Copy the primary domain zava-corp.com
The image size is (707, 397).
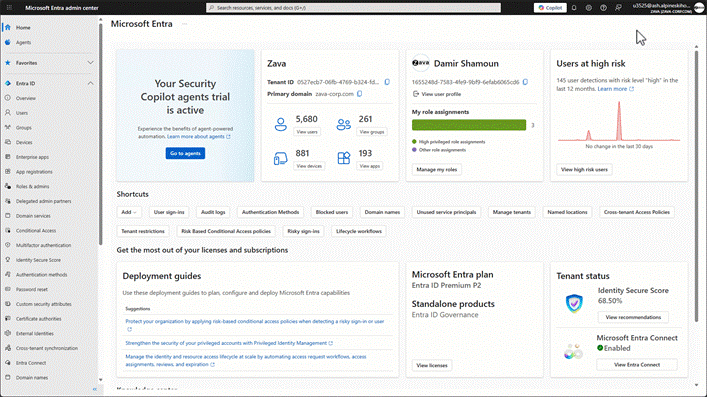pyautogui.click(x=359, y=94)
